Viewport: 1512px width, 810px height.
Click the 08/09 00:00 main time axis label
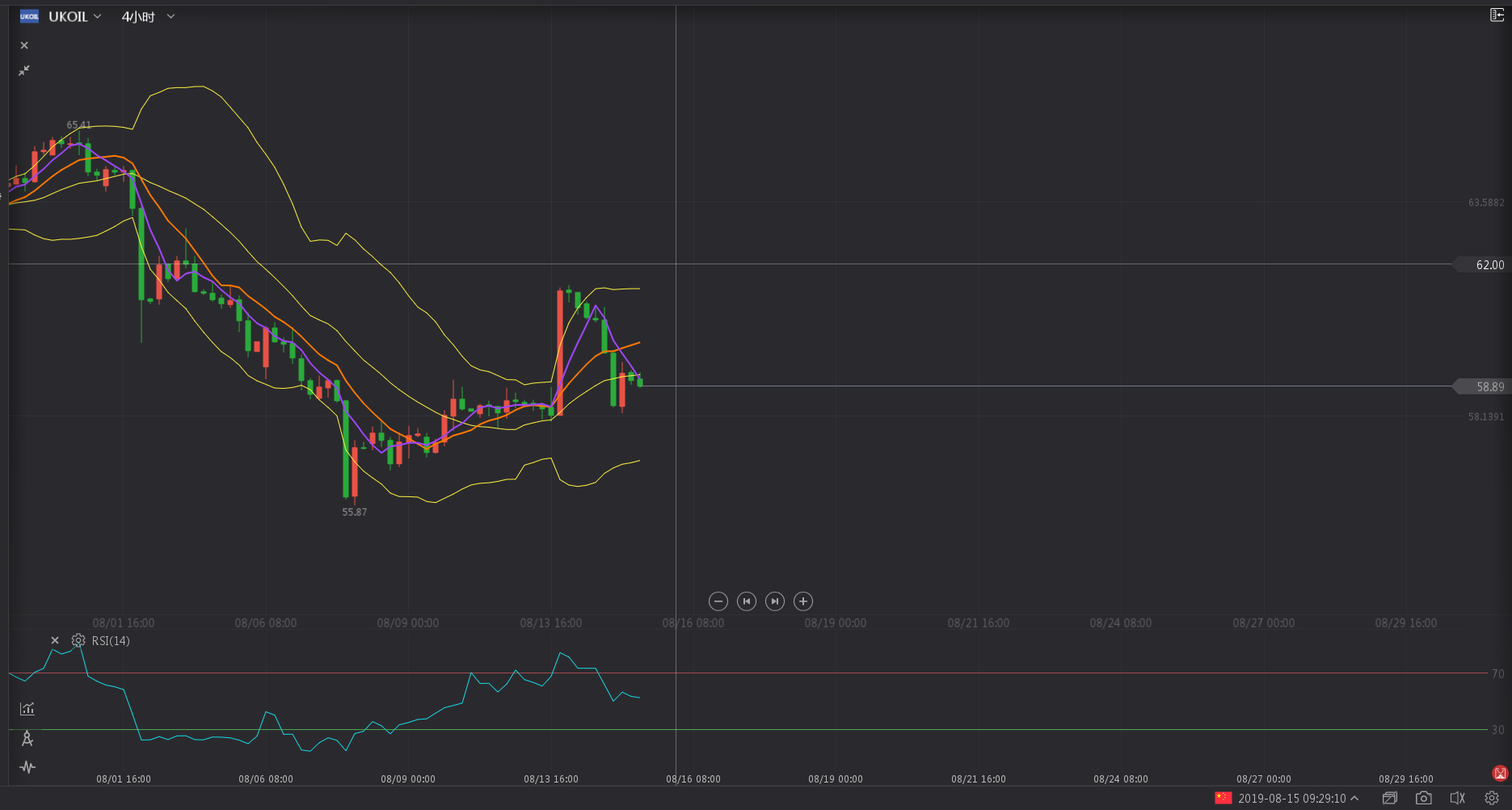point(408,623)
